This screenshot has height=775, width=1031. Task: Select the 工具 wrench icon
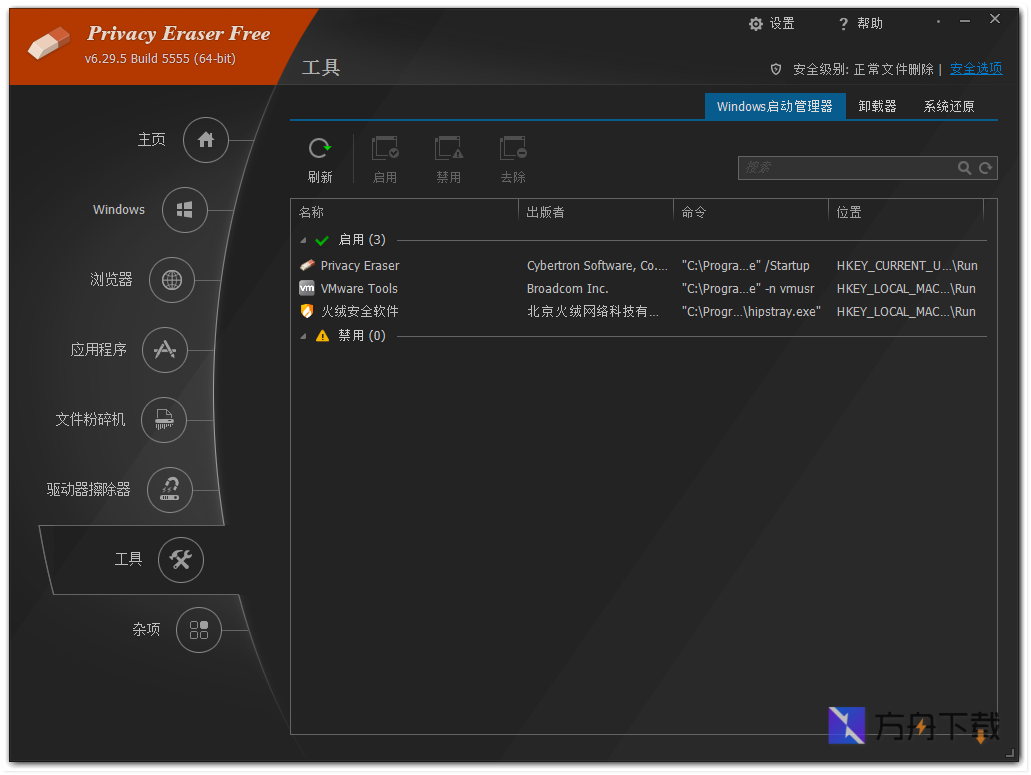181,559
